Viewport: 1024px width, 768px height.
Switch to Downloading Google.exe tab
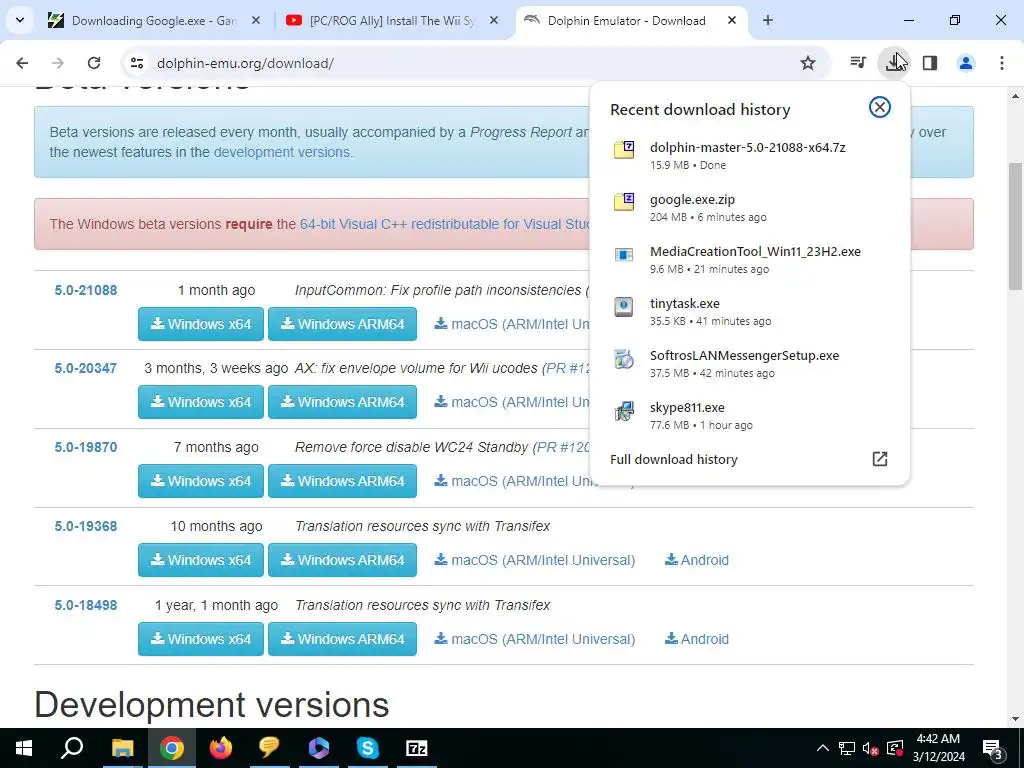pos(154,21)
